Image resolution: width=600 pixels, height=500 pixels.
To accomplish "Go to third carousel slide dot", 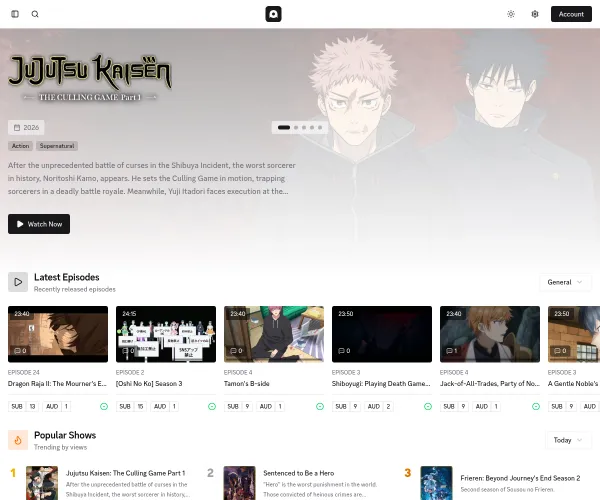I will point(304,127).
